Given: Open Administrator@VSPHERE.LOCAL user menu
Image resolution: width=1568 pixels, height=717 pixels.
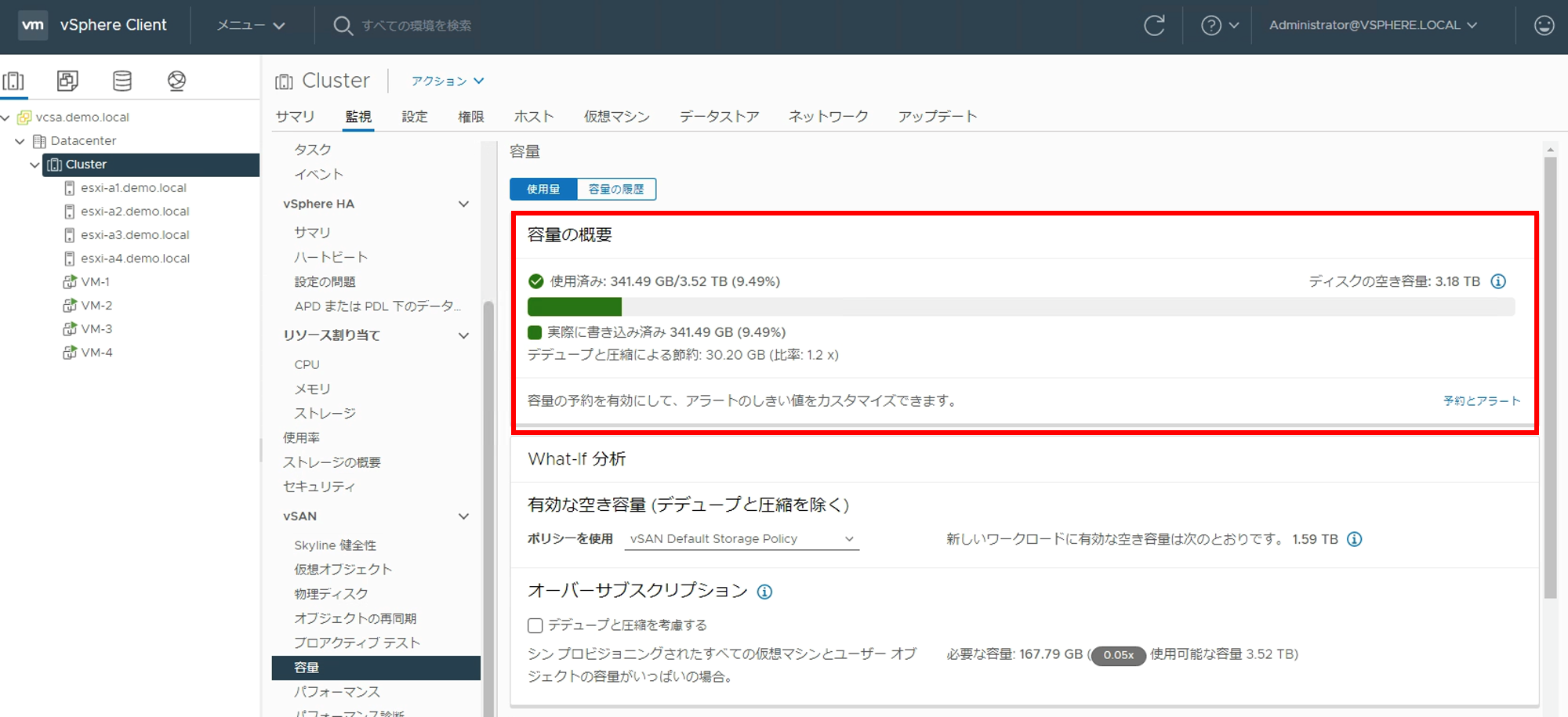Looking at the screenshot, I should tap(1374, 25).
